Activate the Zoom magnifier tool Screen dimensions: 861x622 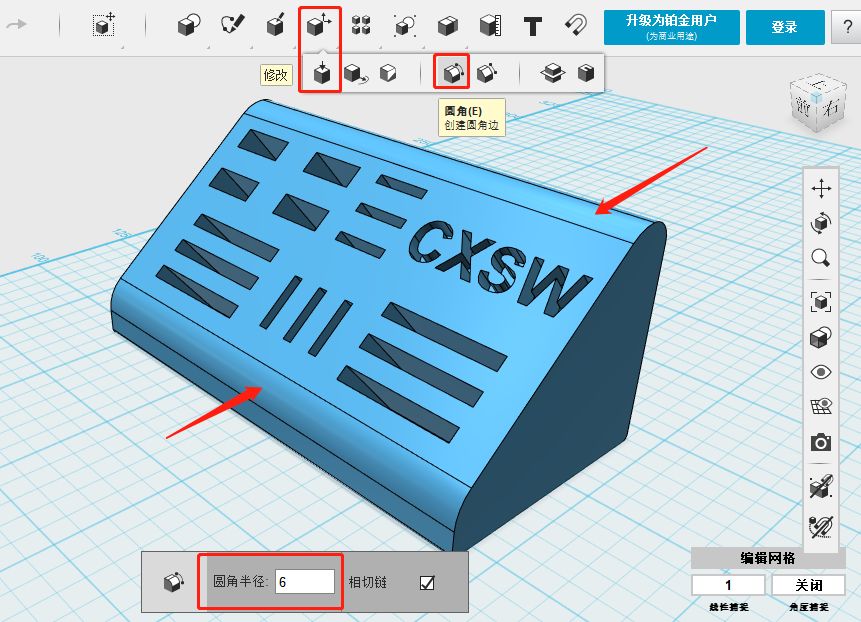(x=821, y=257)
